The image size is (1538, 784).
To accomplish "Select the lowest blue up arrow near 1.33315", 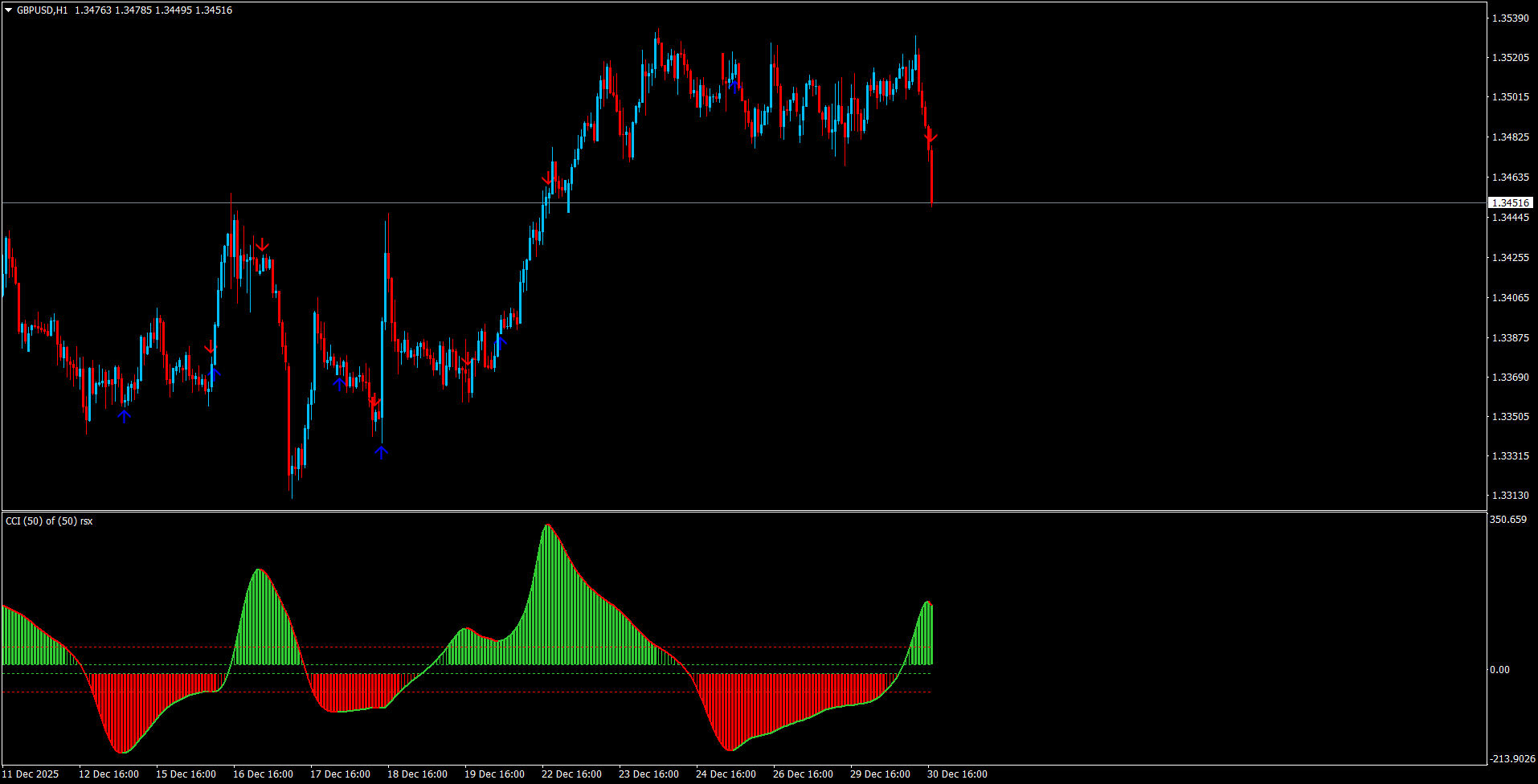I will (x=381, y=453).
